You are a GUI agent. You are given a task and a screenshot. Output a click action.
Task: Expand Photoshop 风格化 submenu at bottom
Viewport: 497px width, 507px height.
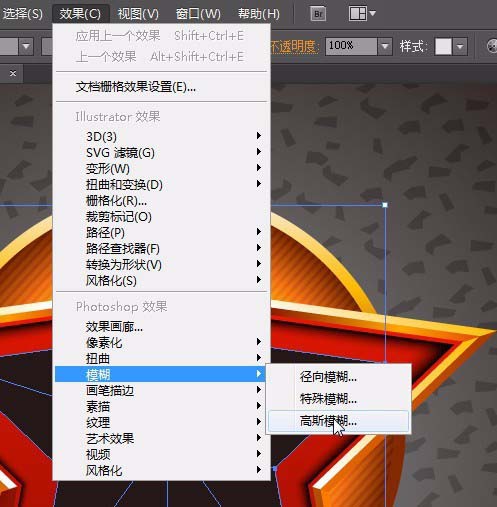pos(161,470)
